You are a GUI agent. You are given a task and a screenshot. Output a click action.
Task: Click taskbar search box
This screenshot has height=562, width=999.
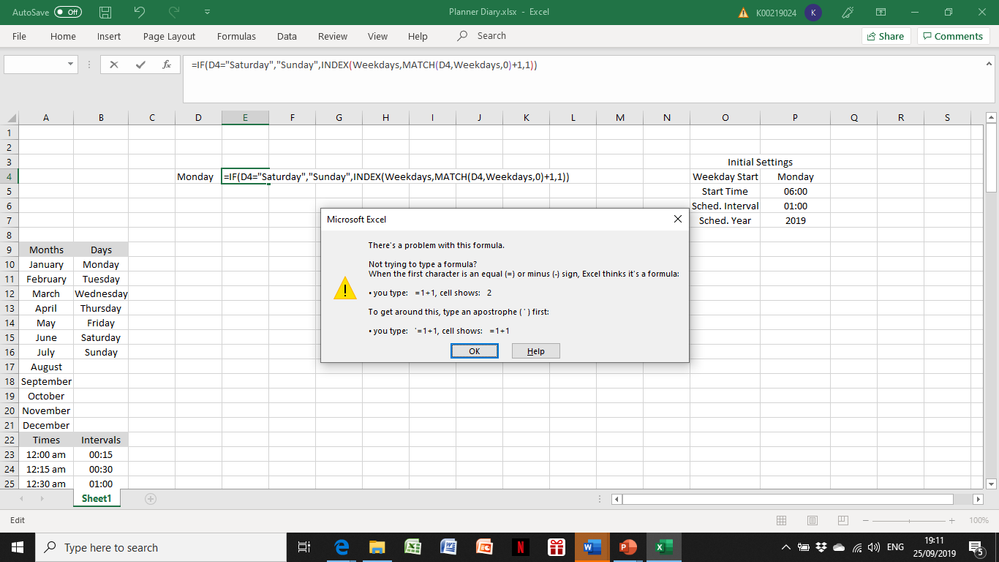point(161,547)
